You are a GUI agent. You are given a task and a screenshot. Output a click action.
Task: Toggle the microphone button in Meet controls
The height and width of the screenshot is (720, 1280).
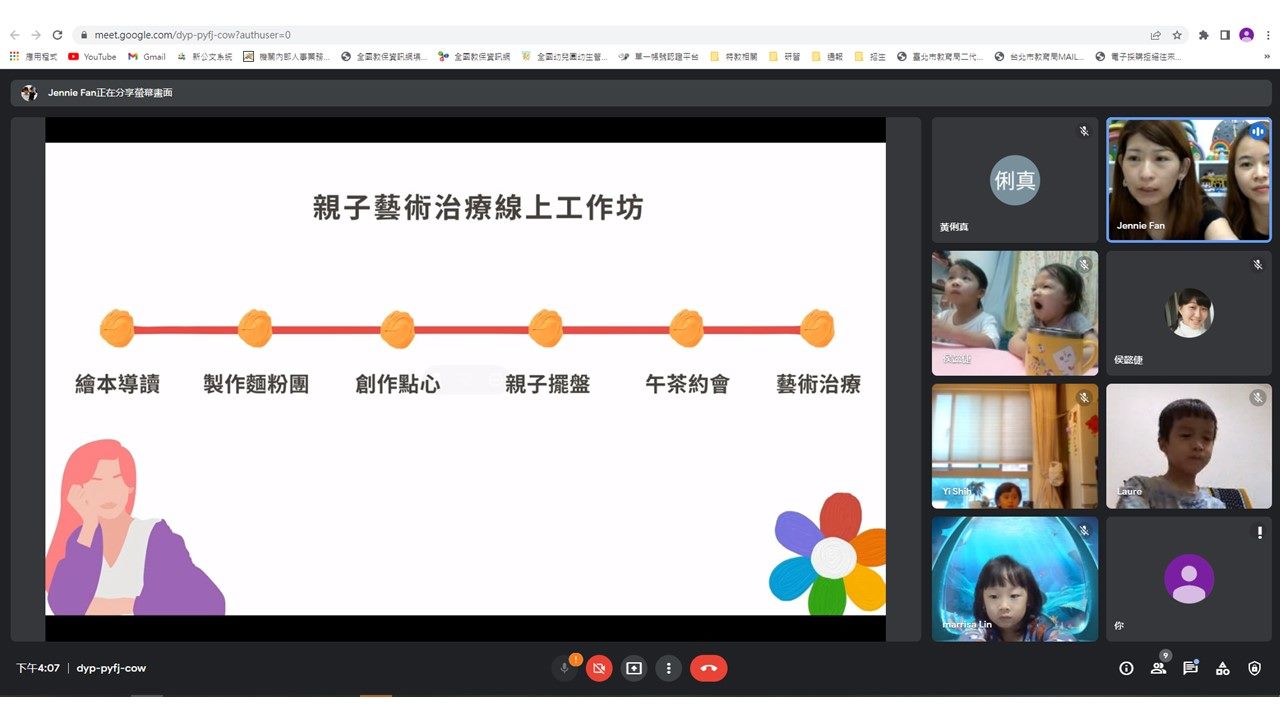[x=565, y=669]
